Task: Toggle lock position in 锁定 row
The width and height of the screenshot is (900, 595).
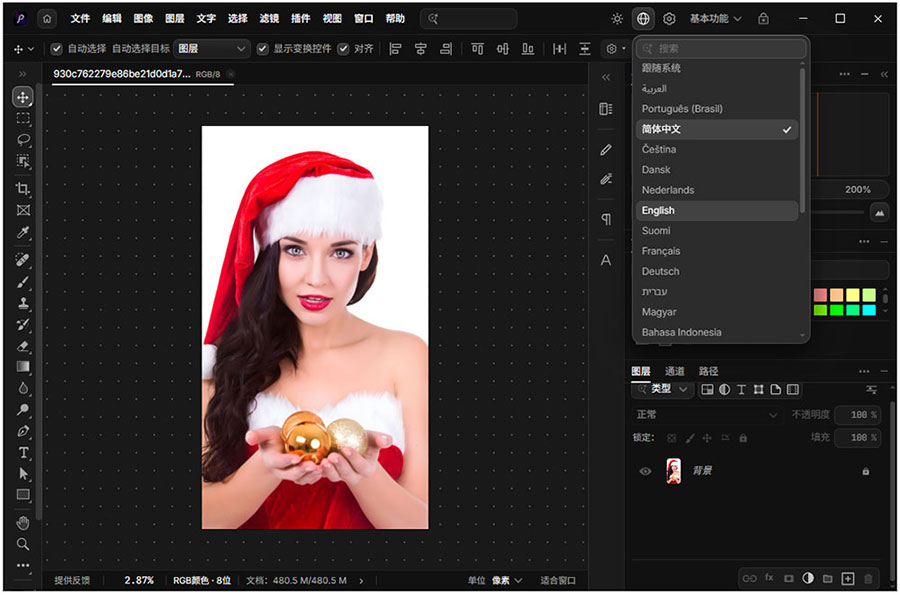Action: [707, 438]
